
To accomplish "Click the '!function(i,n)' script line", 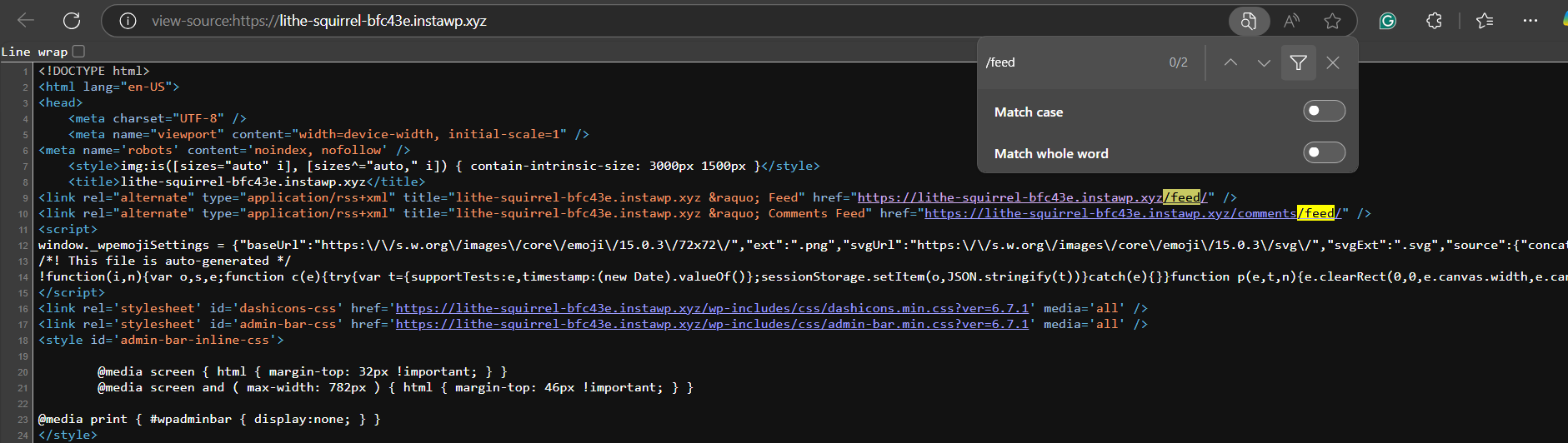I will (803, 276).
